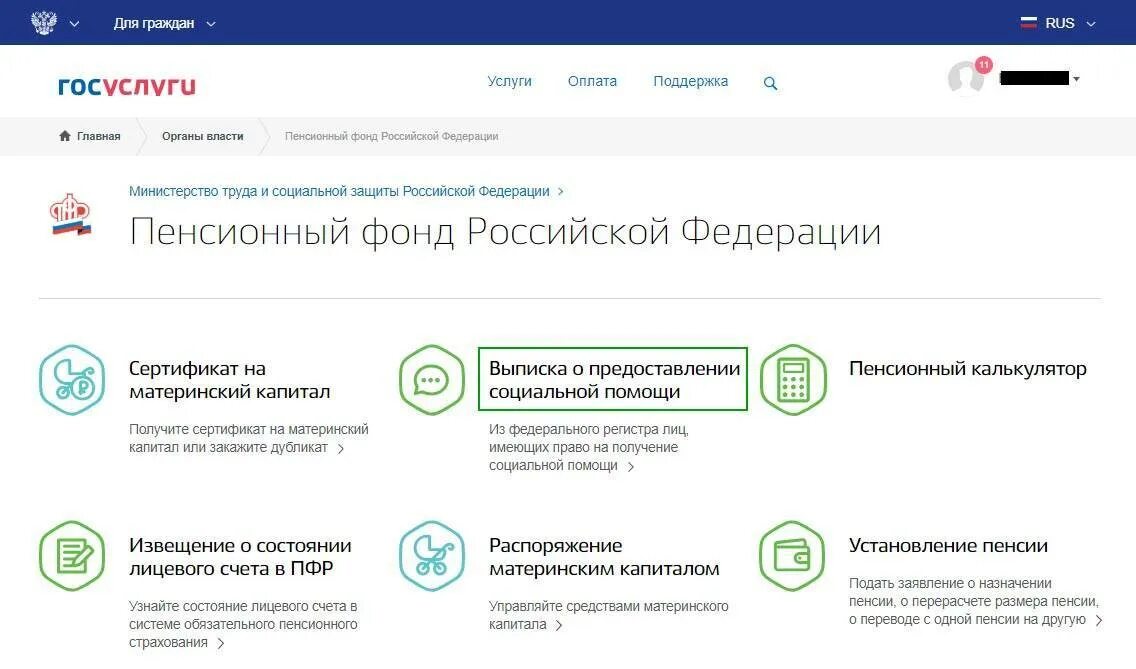Open 'Выписка о предоставлении социальной помощи'

pyautogui.click(x=613, y=380)
